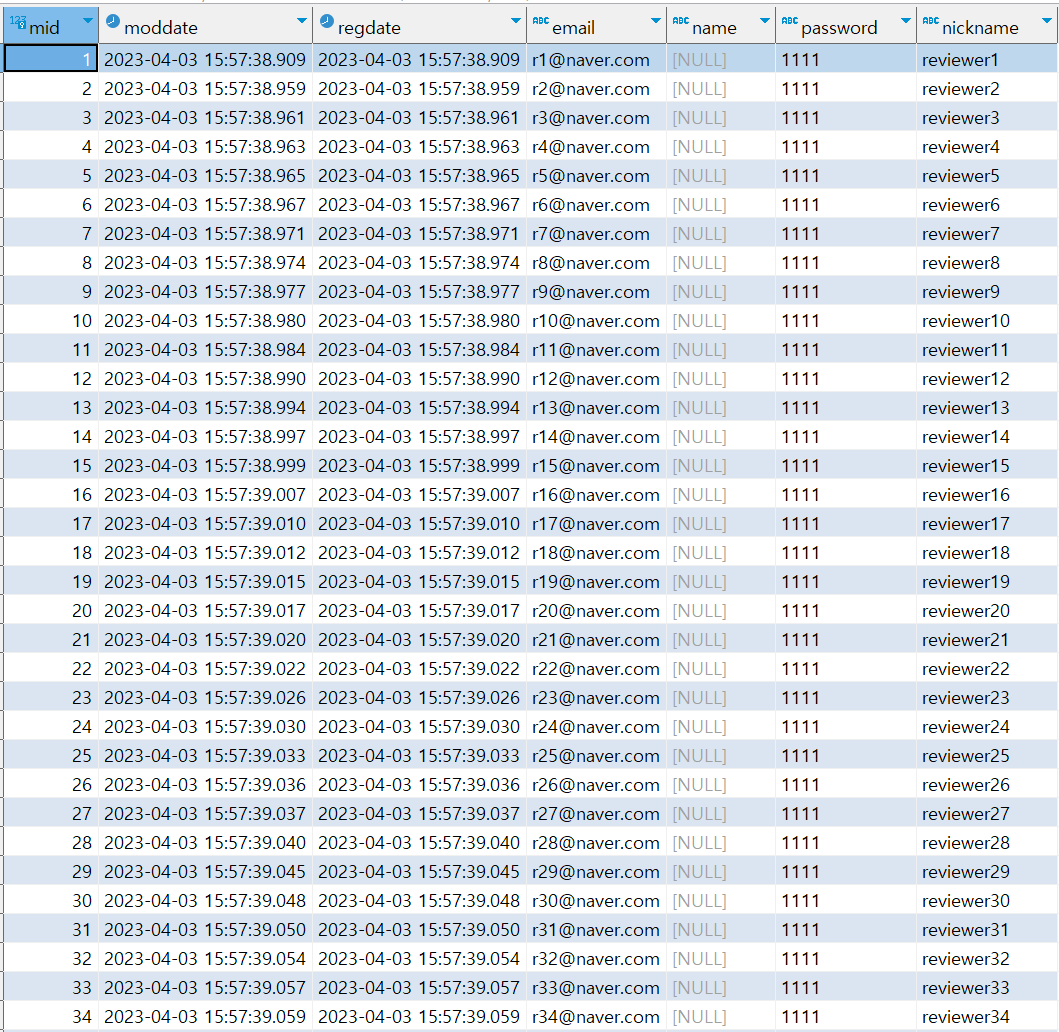1059x1032 pixels.
Task: Select email cell r20@naver.com
Action: (596, 611)
